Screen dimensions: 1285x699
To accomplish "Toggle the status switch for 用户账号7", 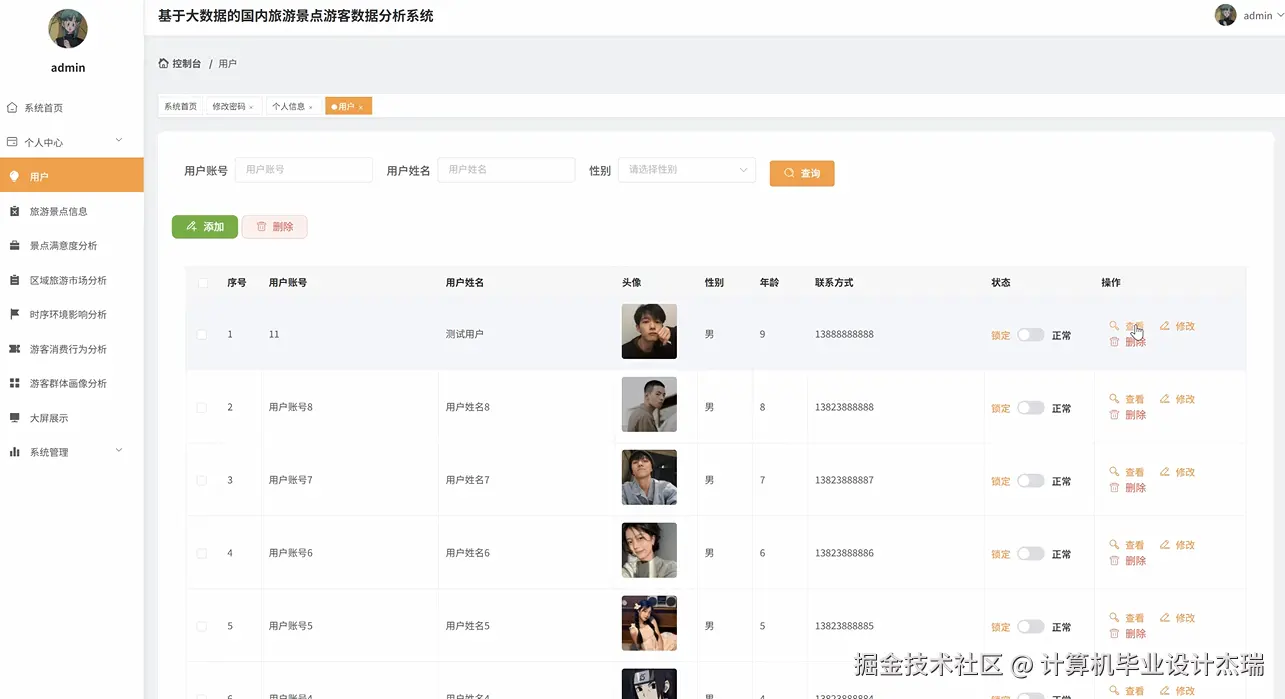I will (x=1031, y=481).
